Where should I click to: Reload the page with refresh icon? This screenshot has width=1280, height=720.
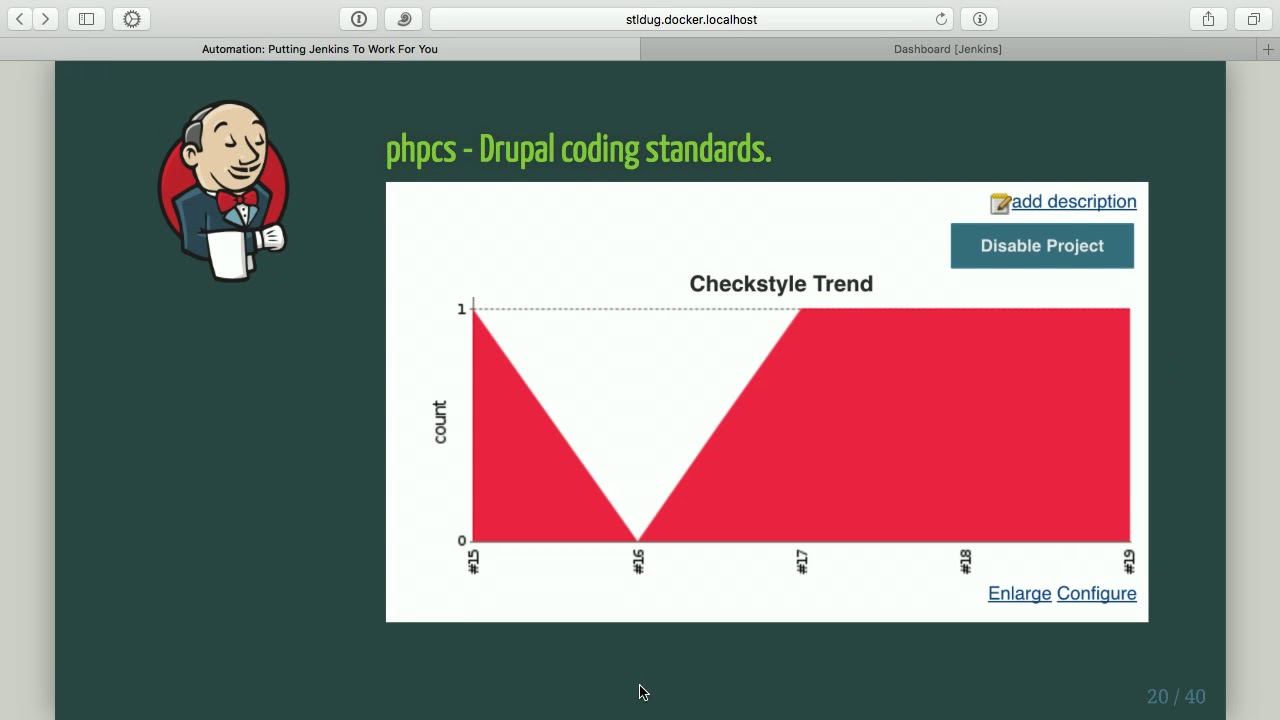click(941, 19)
